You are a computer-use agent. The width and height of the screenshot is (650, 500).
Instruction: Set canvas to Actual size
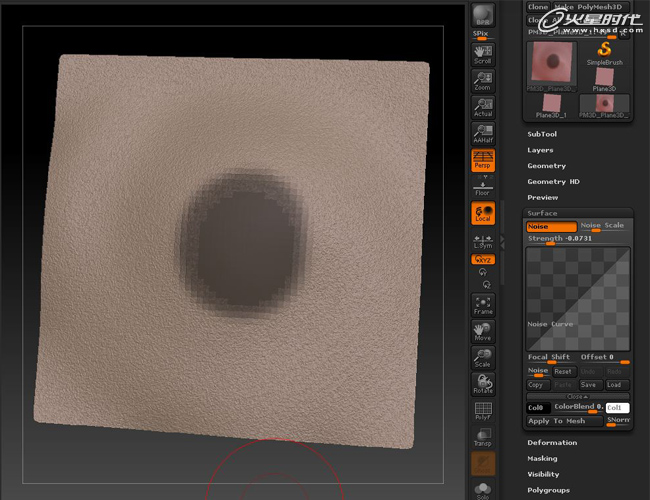coord(483,107)
